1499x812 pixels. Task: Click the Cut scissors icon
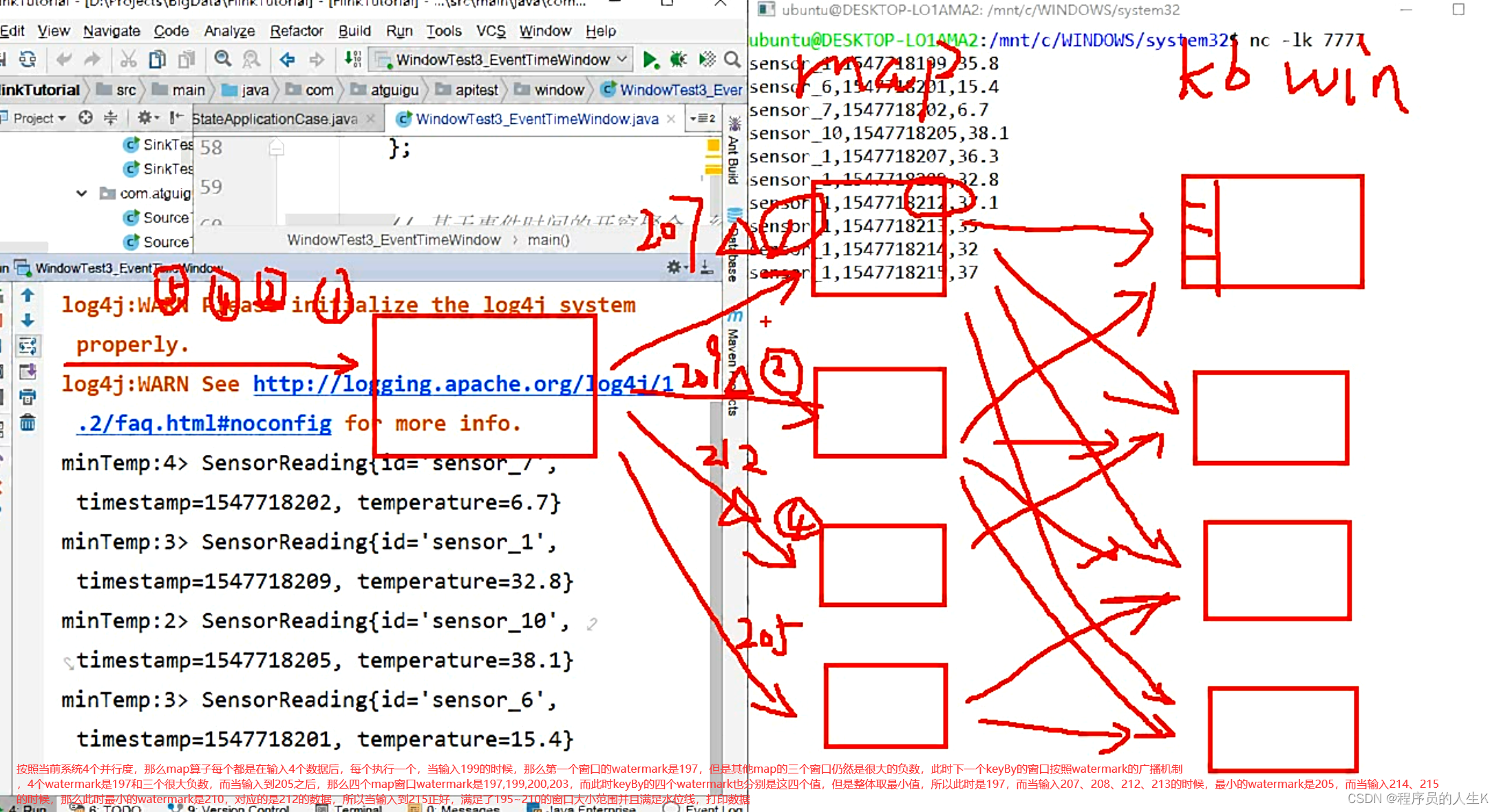tap(128, 60)
